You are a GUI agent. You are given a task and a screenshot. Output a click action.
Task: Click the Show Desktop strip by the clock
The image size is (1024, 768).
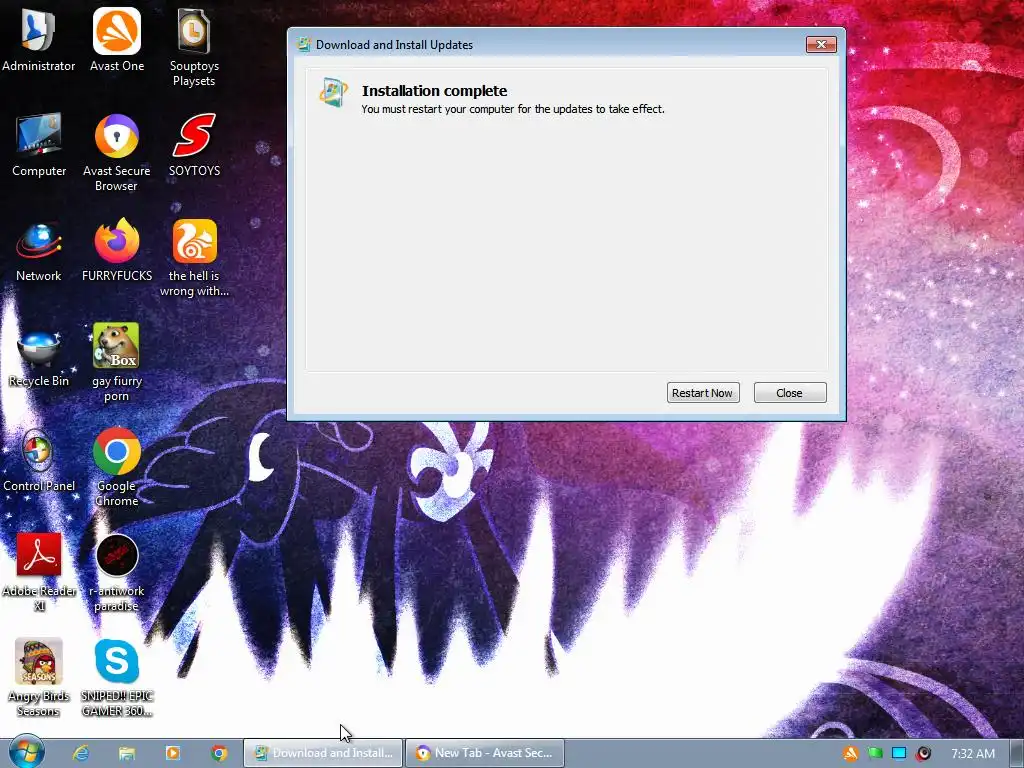1016,753
